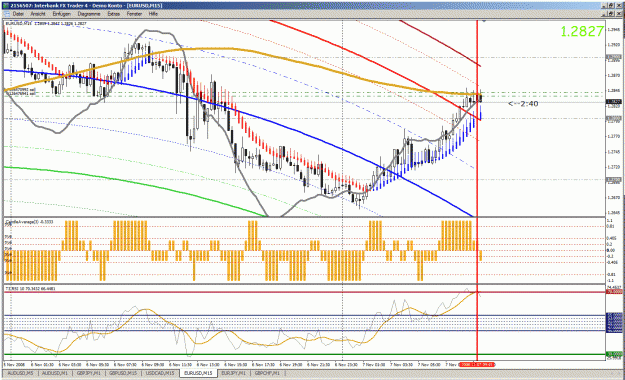The image size is (625, 380).
Task: Click the green level label in oscillator scale
Action: click(613, 354)
